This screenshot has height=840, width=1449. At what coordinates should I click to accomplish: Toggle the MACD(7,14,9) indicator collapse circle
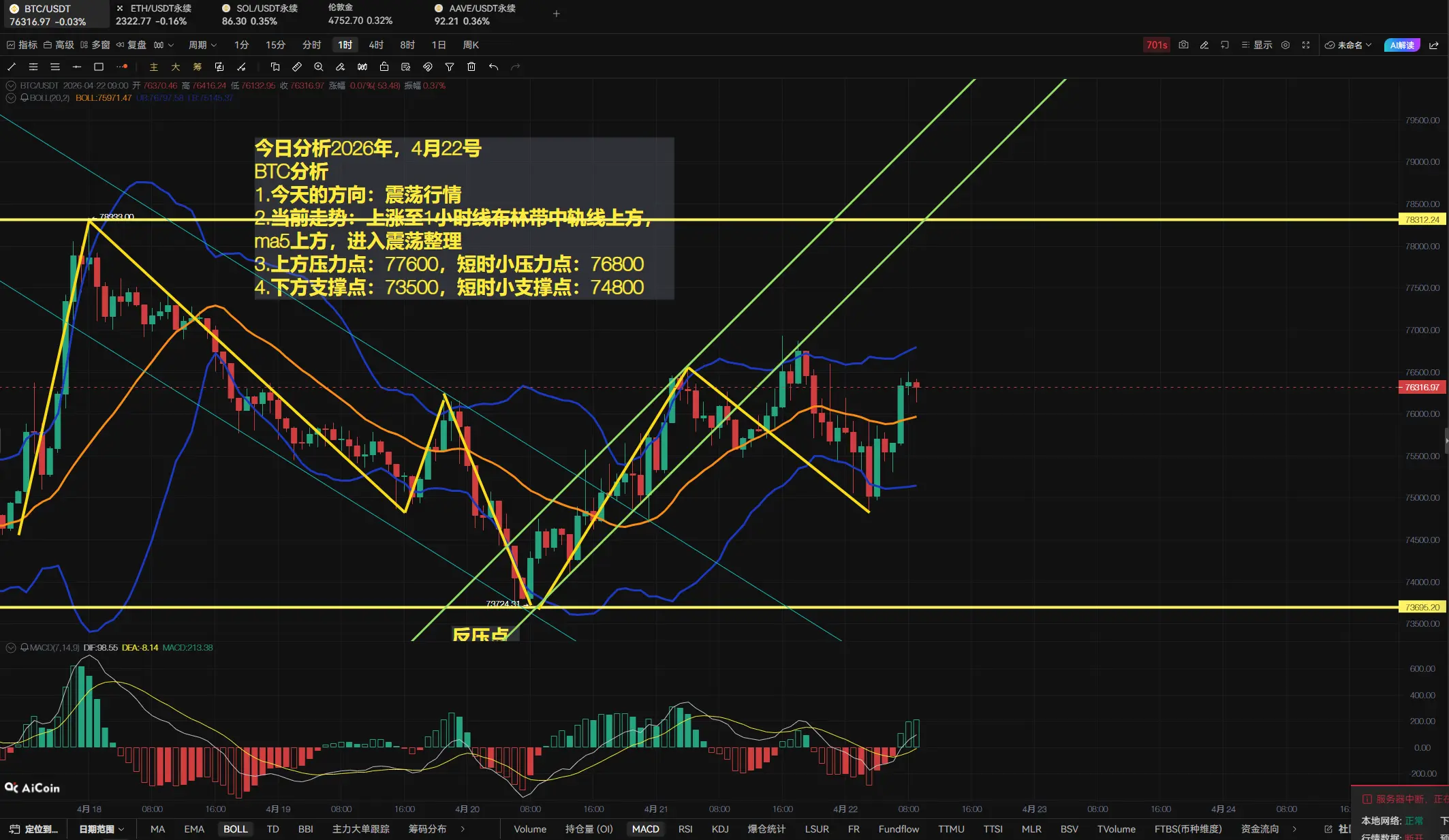pyautogui.click(x=11, y=647)
